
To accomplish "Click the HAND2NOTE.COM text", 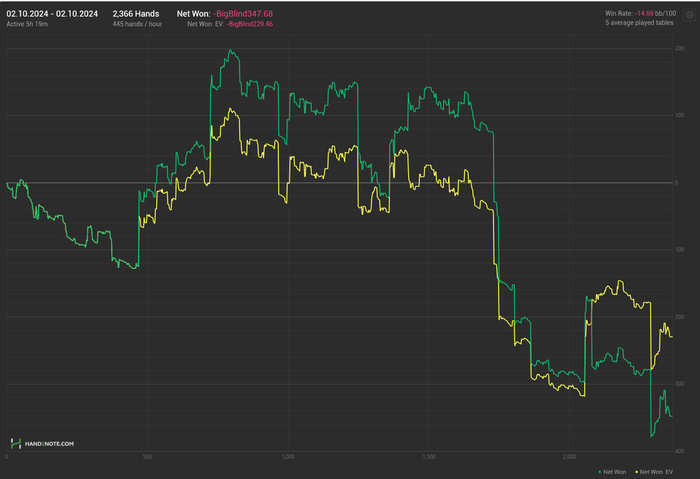I will coord(49,444).
